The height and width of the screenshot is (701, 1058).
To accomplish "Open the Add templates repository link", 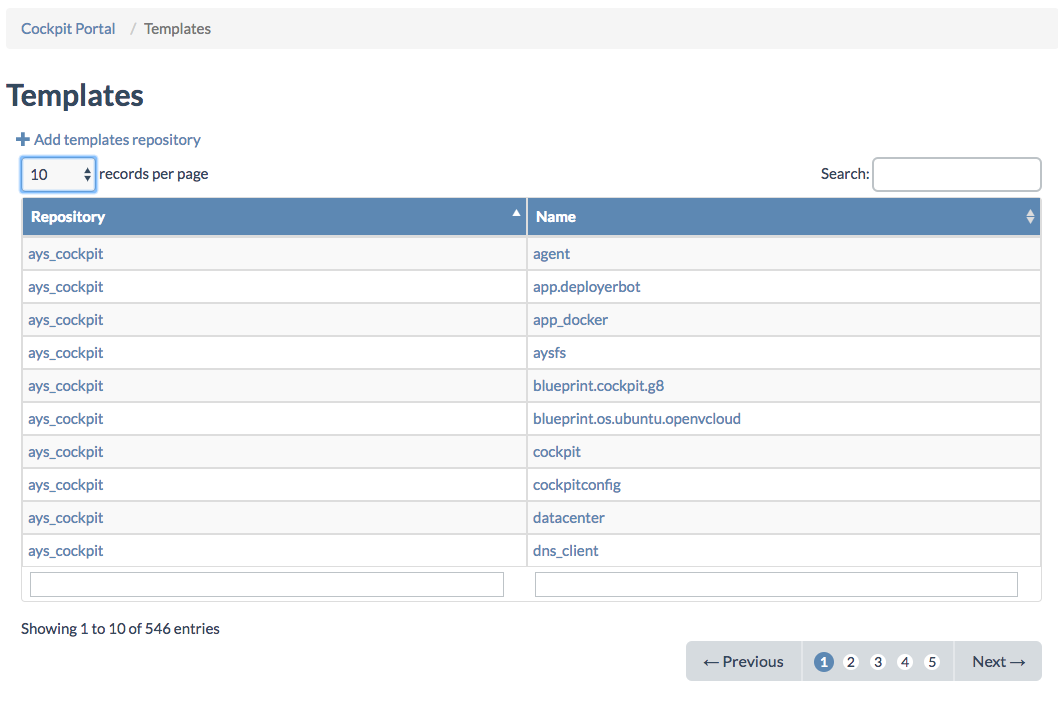I will [117, 140].
